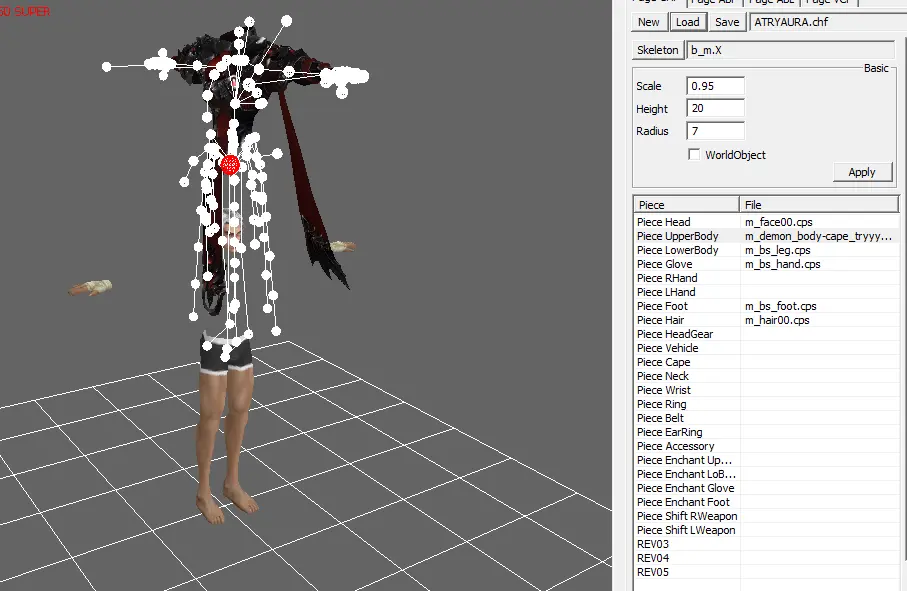Viewport: 907px width, 591px height.
Task: Select the "Piece Cape" row
Action: (x=766, y=362)
